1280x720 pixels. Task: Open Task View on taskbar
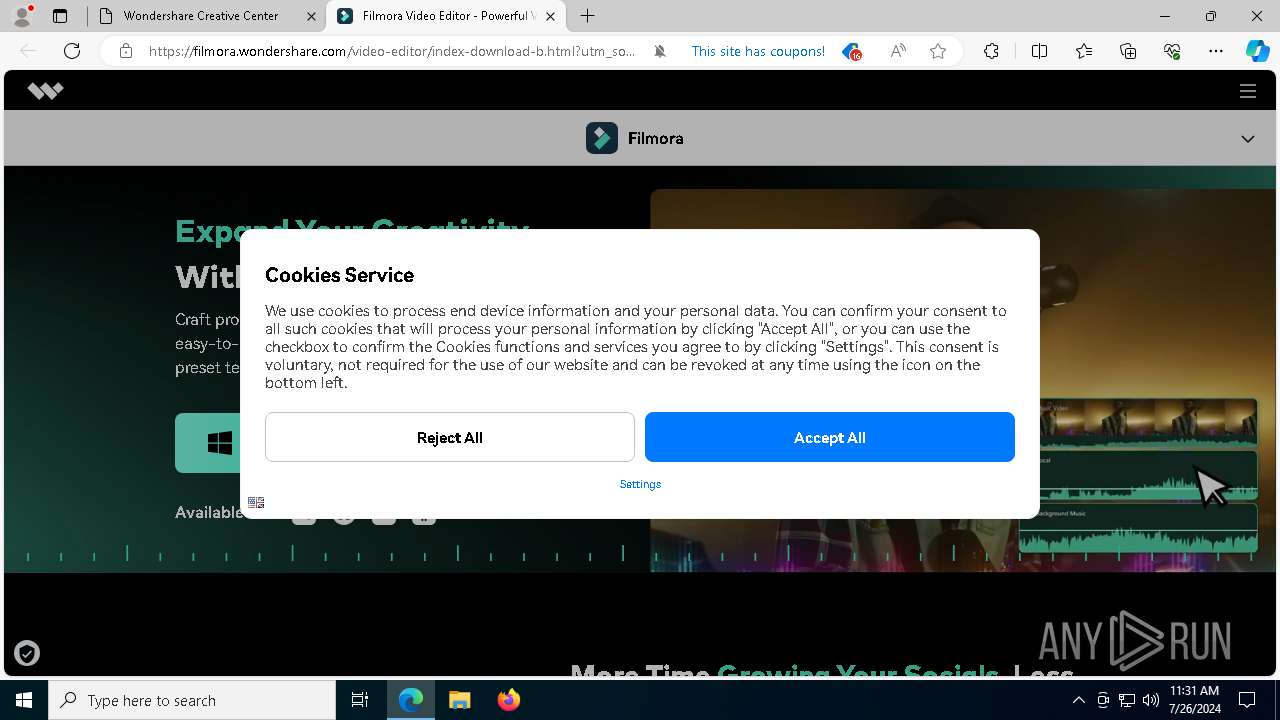[360, 700]
